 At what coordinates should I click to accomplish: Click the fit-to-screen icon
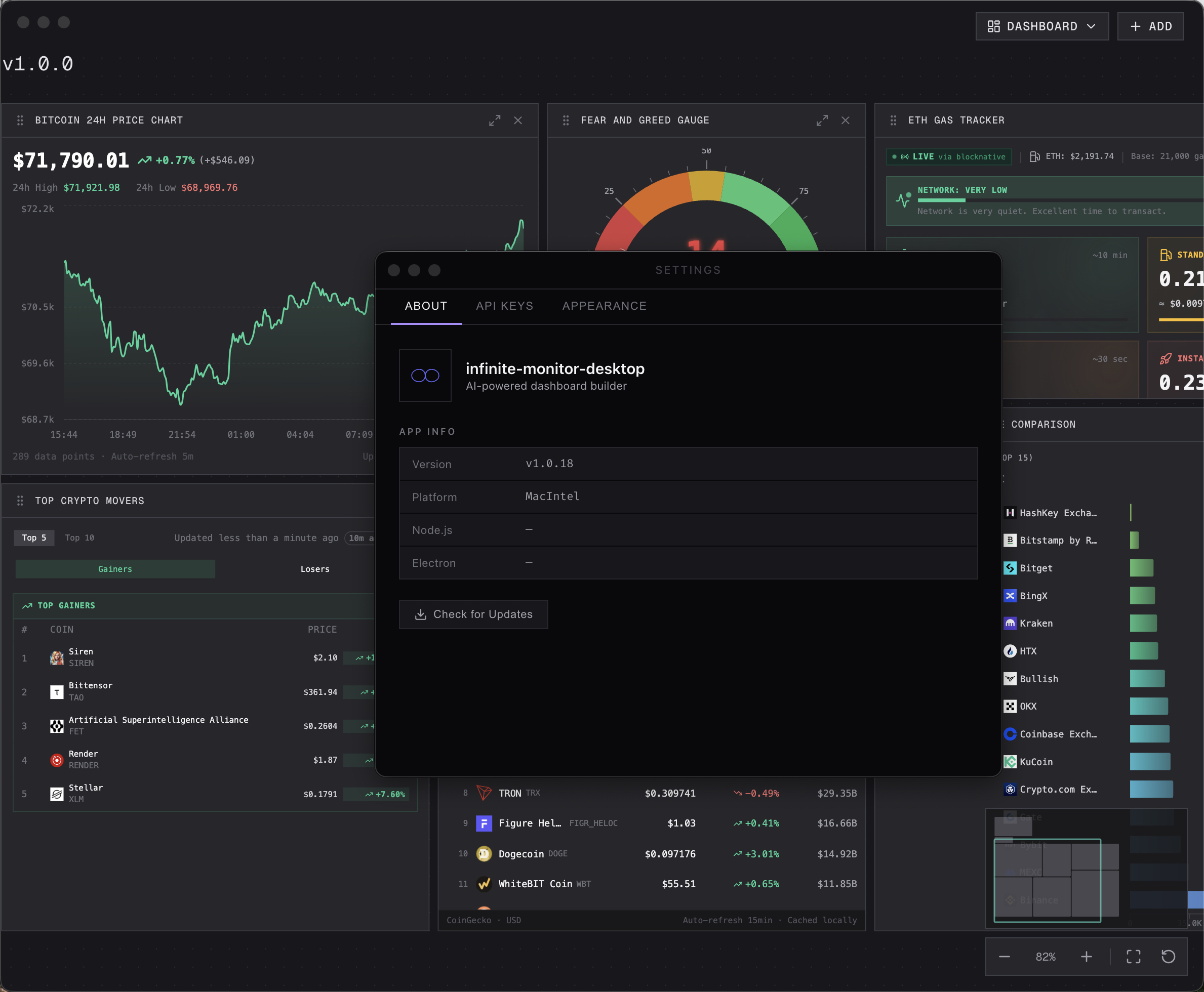tap(1133, 957)
